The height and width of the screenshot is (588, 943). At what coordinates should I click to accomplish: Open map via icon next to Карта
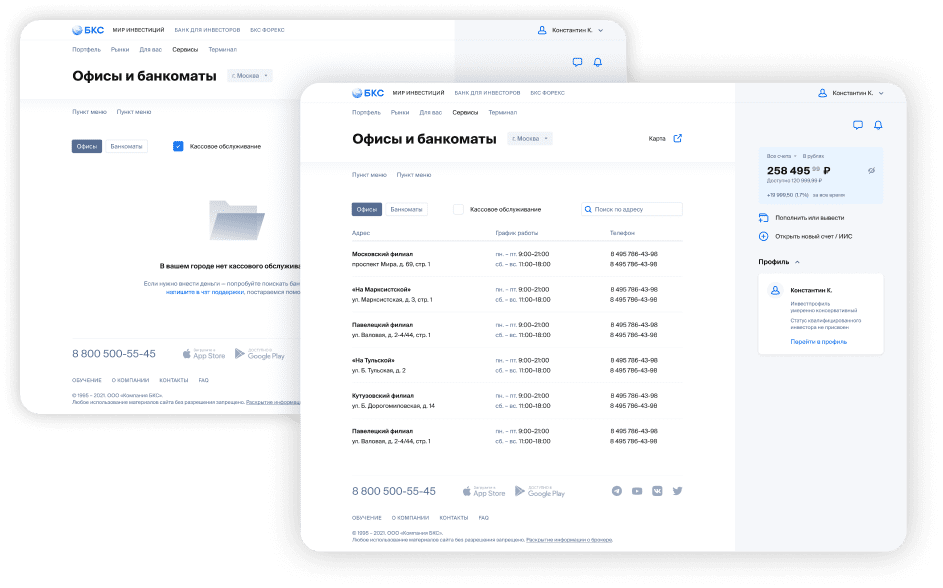pos(677,139)
